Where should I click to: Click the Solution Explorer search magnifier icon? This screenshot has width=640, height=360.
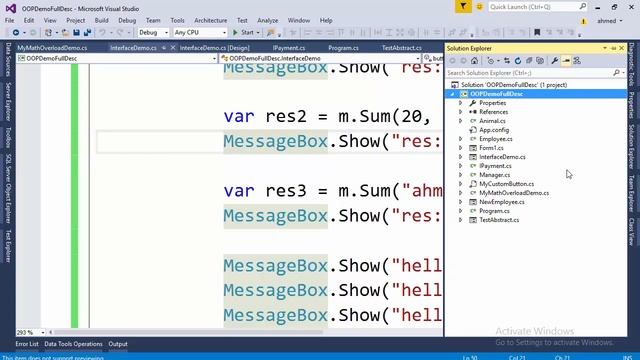pos(616,73)
